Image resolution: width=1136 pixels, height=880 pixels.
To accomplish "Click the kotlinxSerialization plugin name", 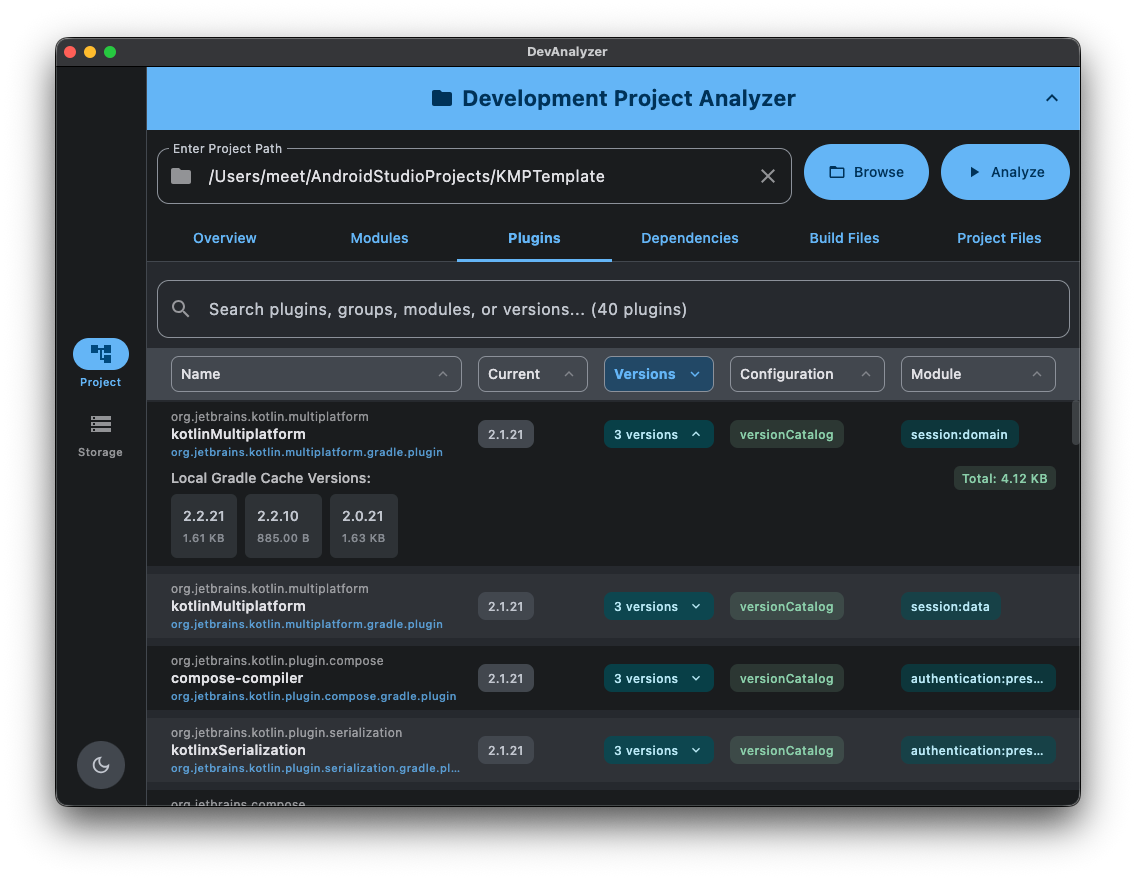I will pos(238,750).
